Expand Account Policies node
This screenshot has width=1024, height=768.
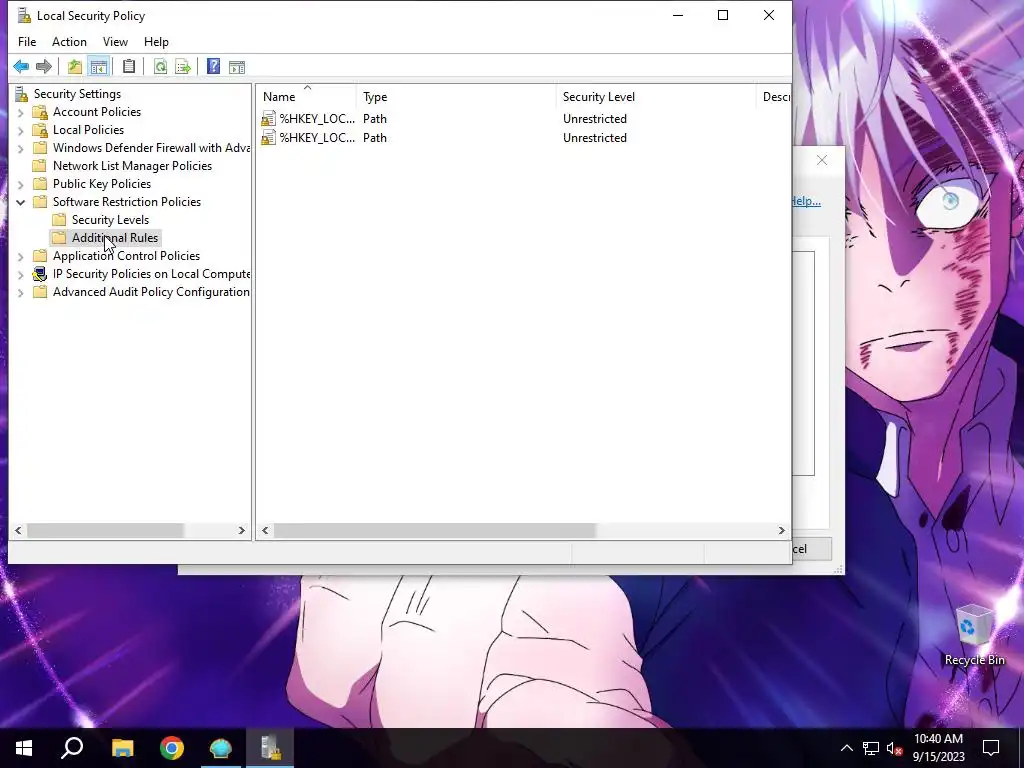pyautogui.click(x=20, y=112)
